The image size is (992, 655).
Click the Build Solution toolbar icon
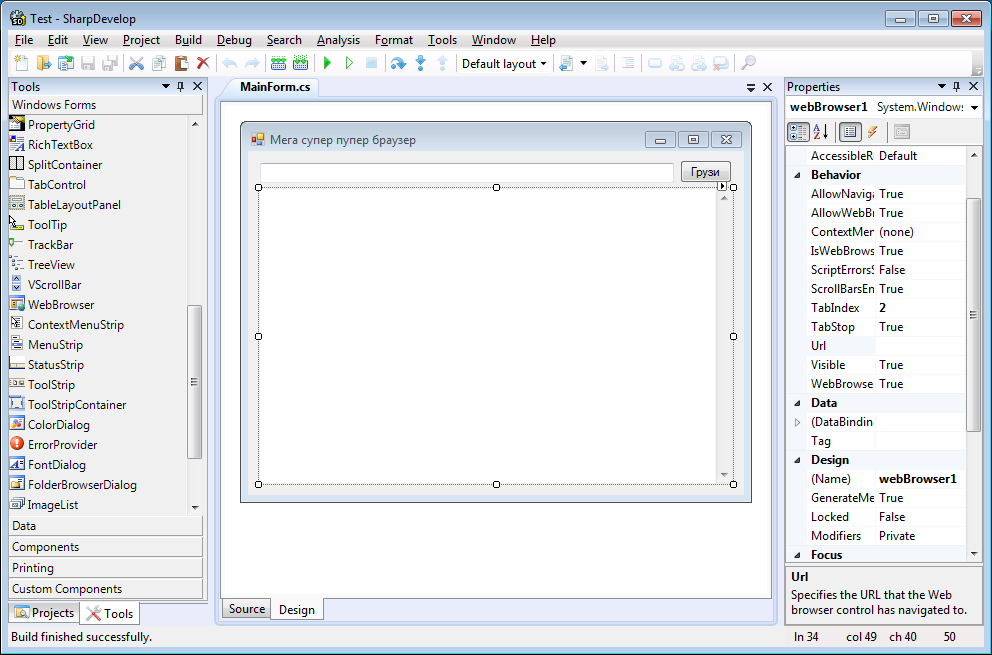click(x=278, y=63)
